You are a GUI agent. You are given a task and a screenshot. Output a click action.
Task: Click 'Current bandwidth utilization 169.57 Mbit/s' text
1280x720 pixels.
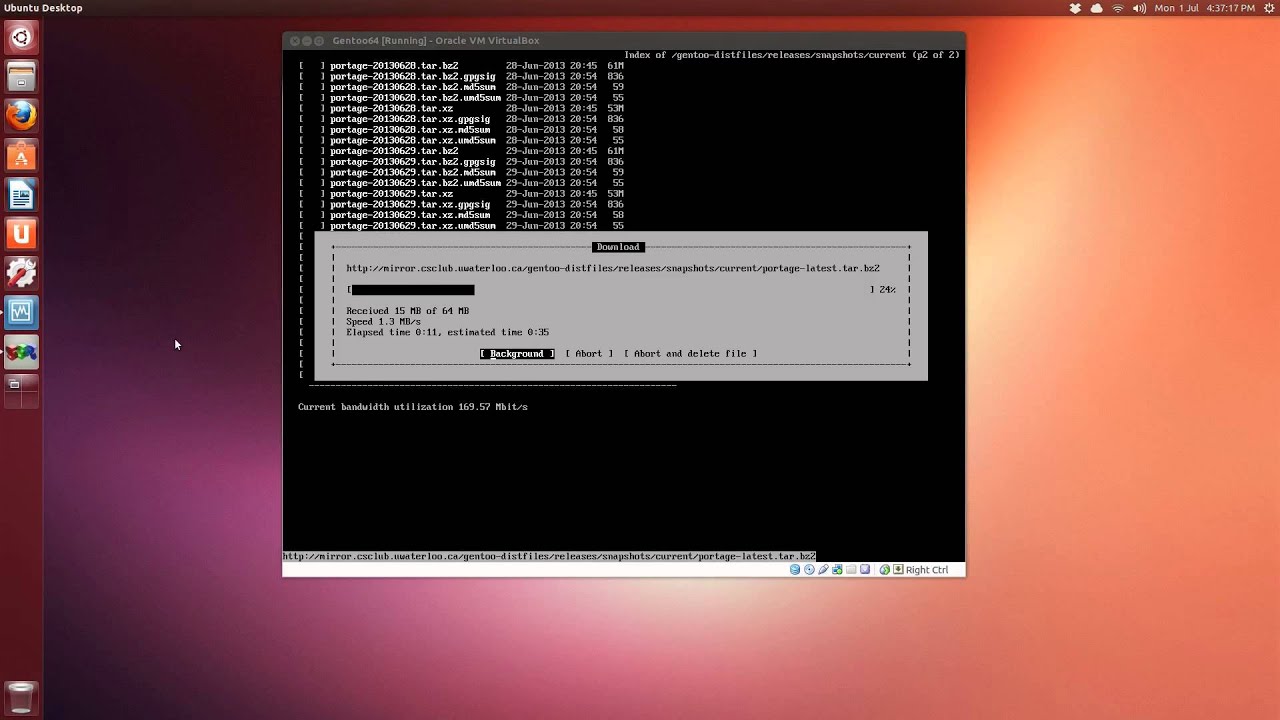click(x=412, y=407)
